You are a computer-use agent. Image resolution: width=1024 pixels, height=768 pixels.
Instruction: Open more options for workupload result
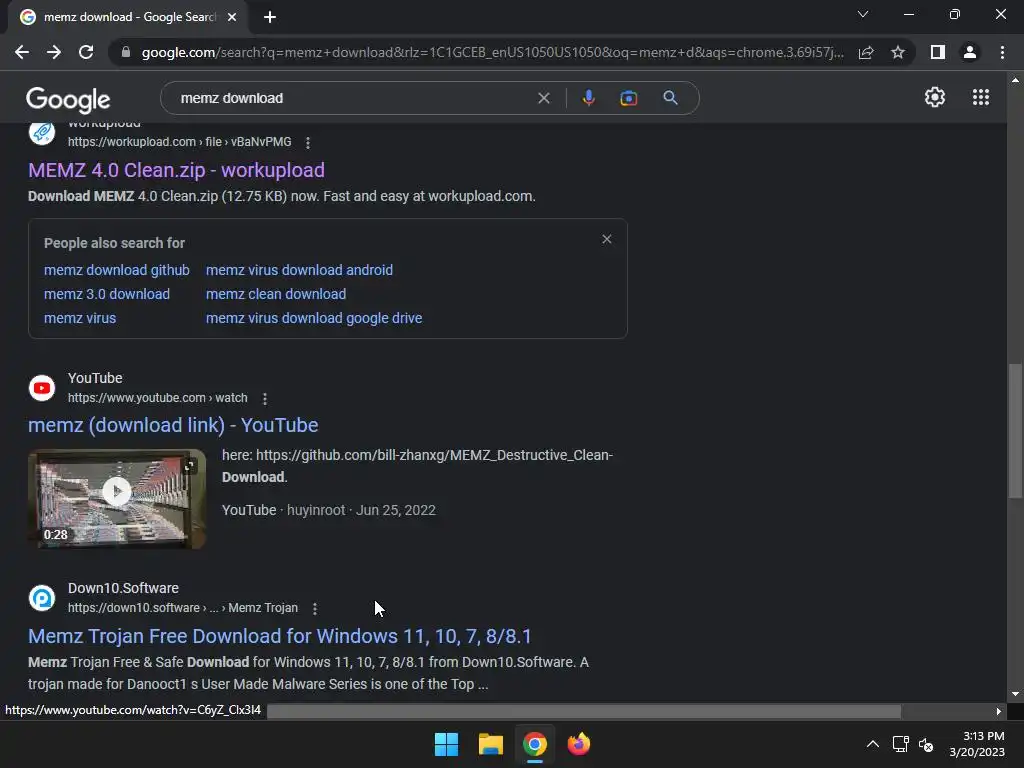pos(308,142)
